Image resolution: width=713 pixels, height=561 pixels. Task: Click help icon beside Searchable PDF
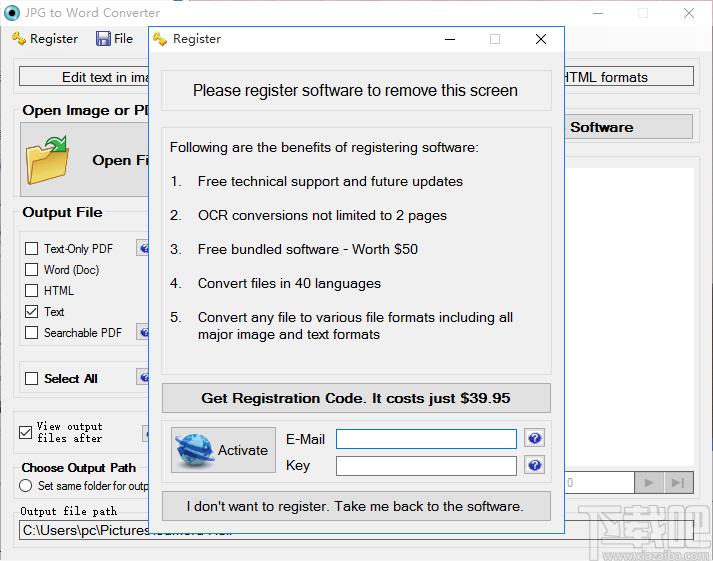(x=143, y=332)
